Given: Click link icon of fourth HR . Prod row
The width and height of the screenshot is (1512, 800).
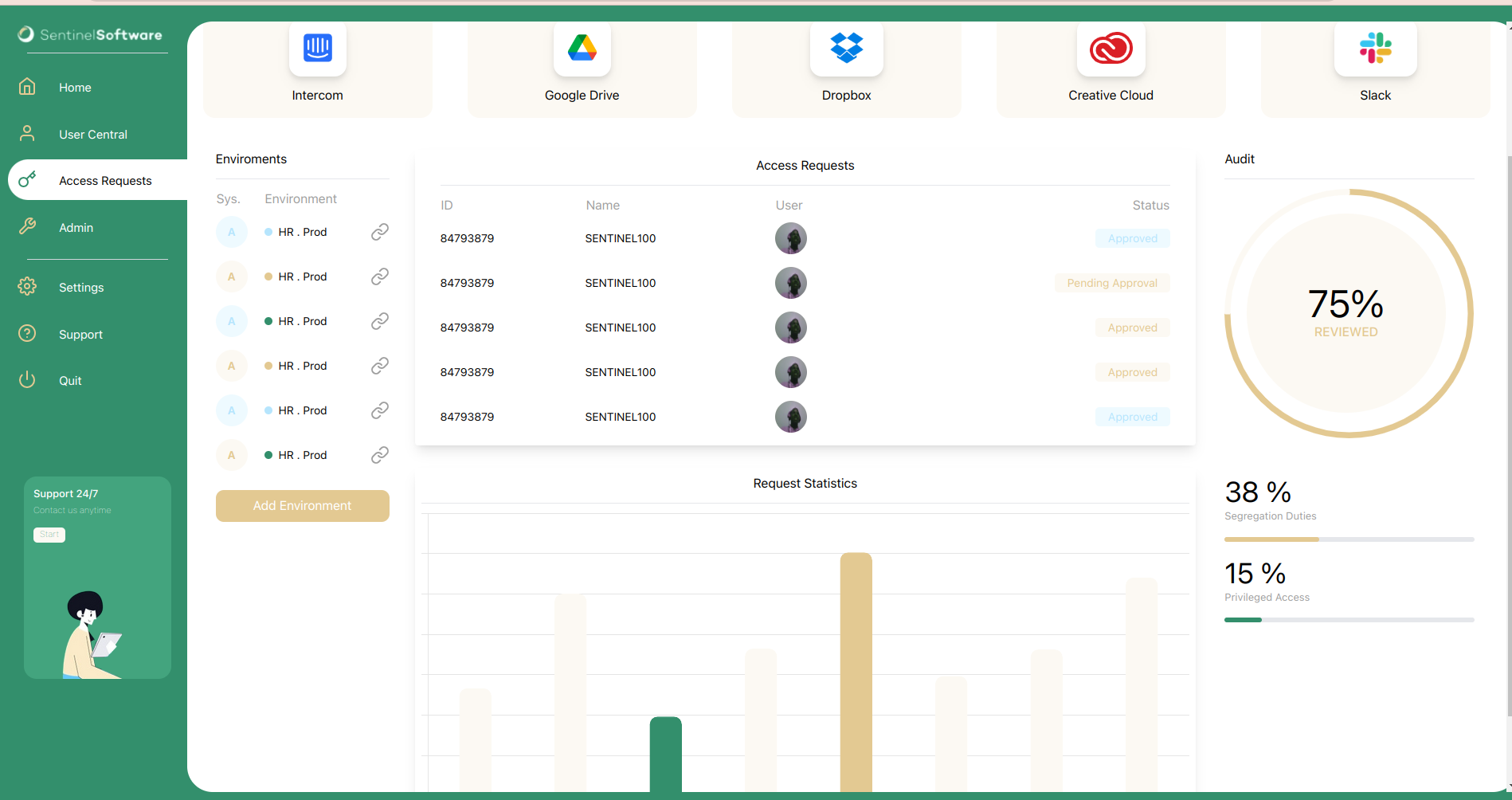Looking at the screenshot, I should point(380,366).
